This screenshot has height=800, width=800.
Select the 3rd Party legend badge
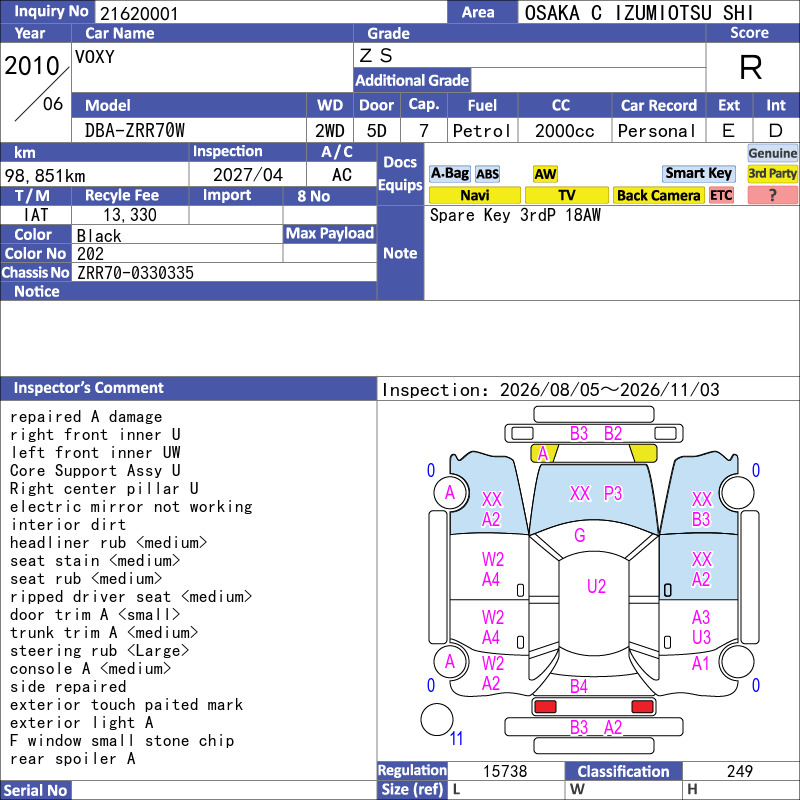tap(772, 173)
